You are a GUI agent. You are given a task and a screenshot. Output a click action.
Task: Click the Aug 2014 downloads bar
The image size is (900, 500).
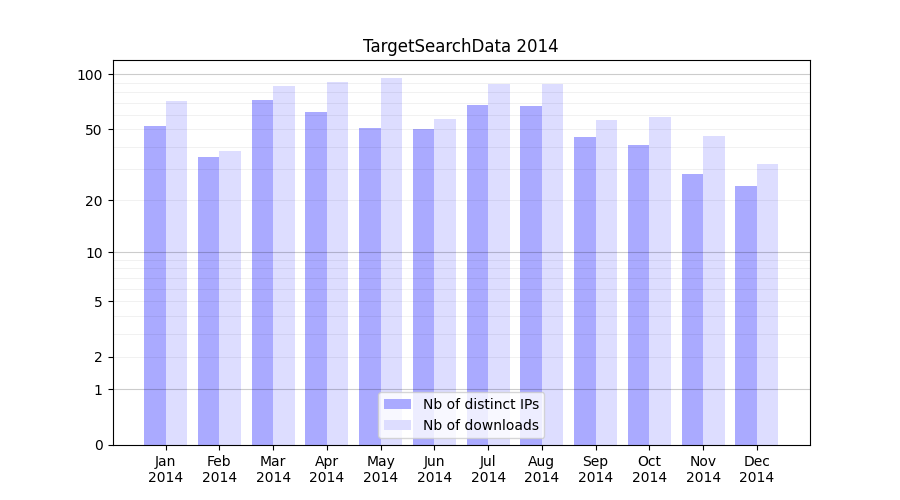(x=552, y=264)
